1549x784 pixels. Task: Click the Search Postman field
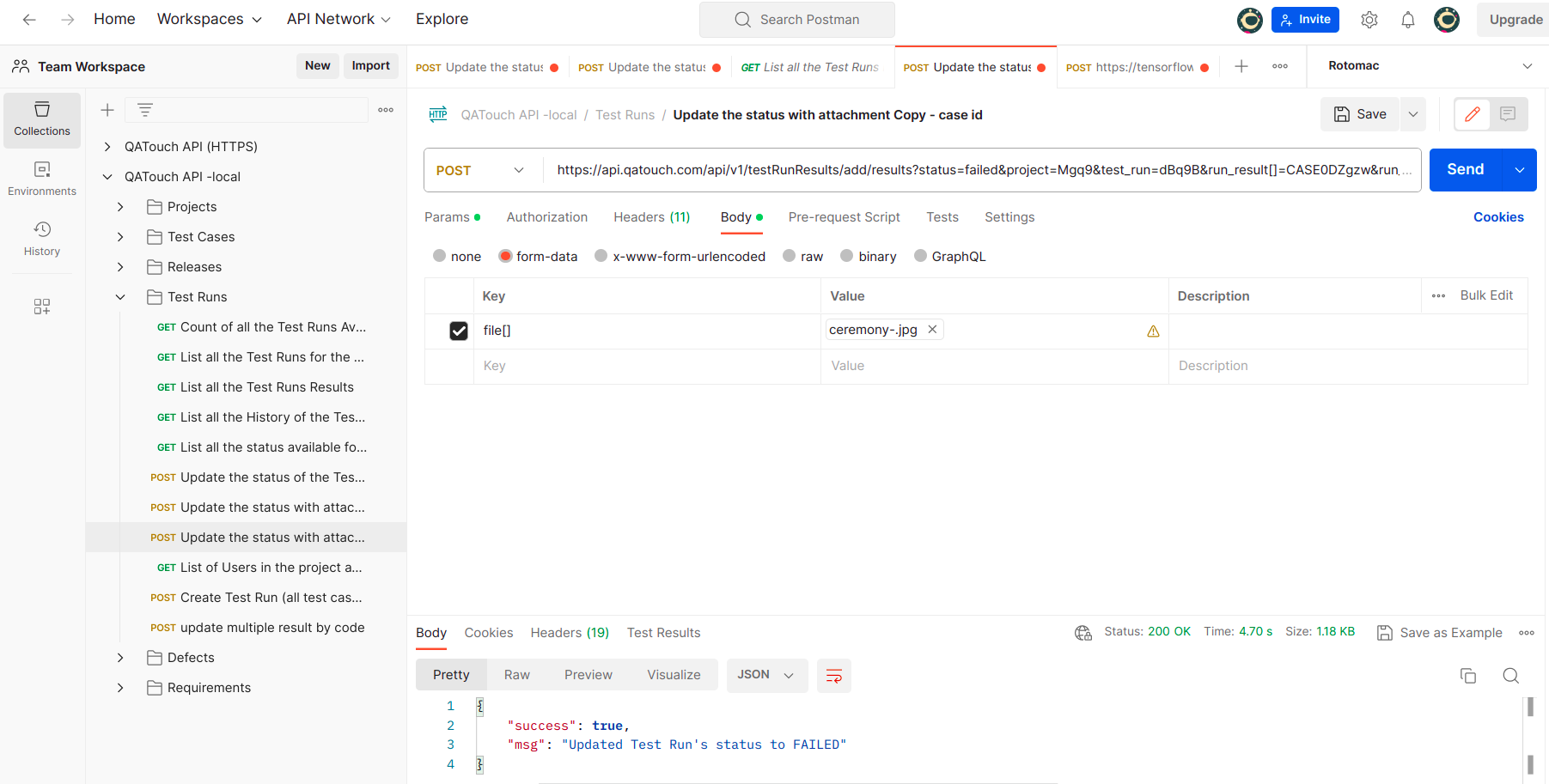[x=797, y=20]
